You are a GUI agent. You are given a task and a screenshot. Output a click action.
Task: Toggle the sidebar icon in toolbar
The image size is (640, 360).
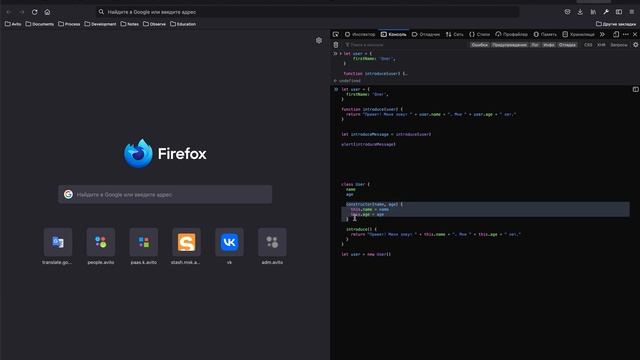[619, 12]
